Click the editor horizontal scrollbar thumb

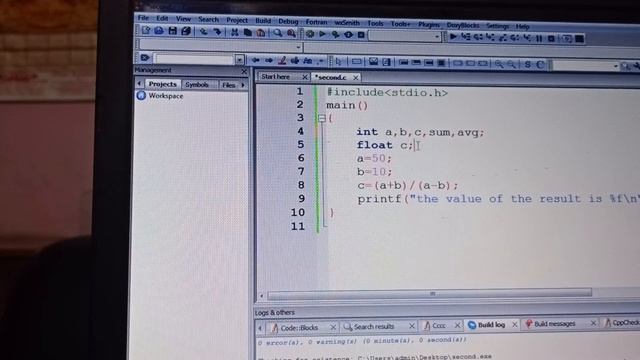coord(430,293)
